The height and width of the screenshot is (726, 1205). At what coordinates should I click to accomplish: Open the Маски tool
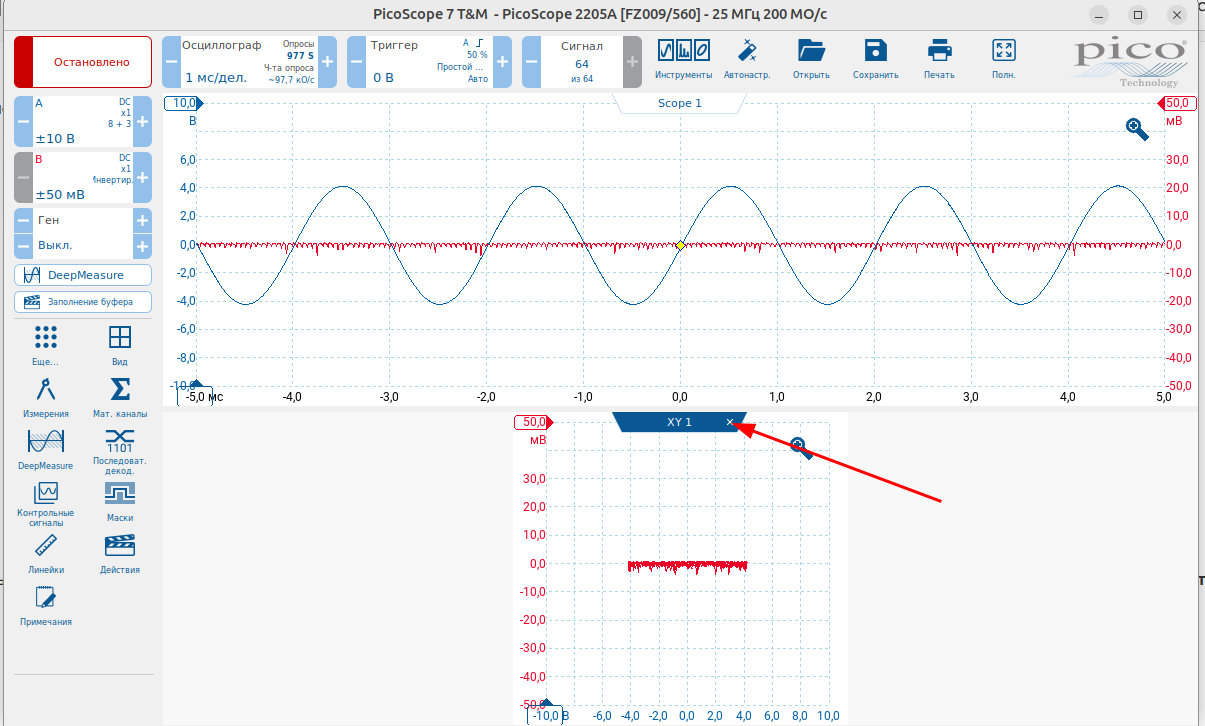(120, 502)
